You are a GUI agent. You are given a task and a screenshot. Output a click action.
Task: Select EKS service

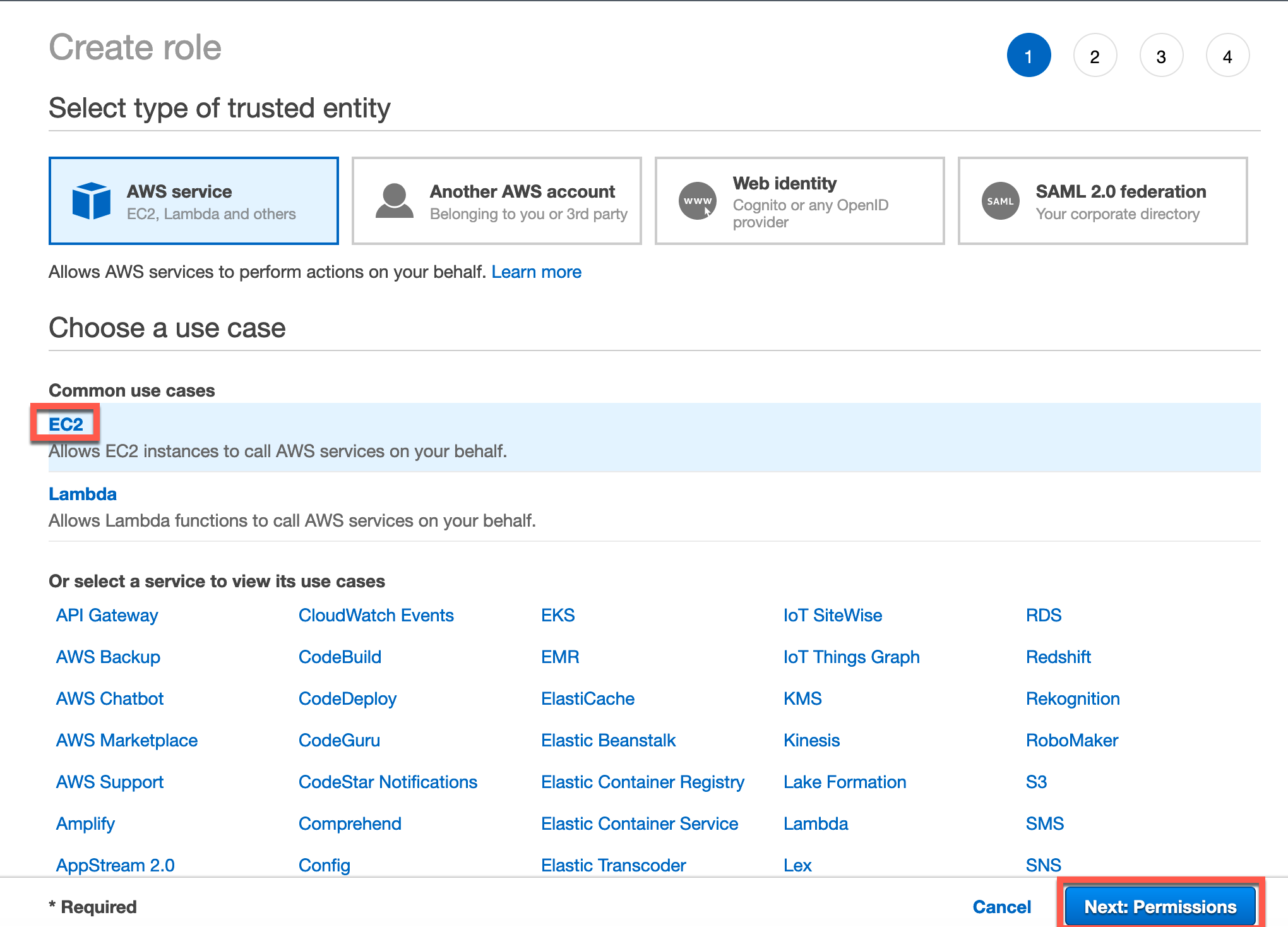(x=558, y=615)
